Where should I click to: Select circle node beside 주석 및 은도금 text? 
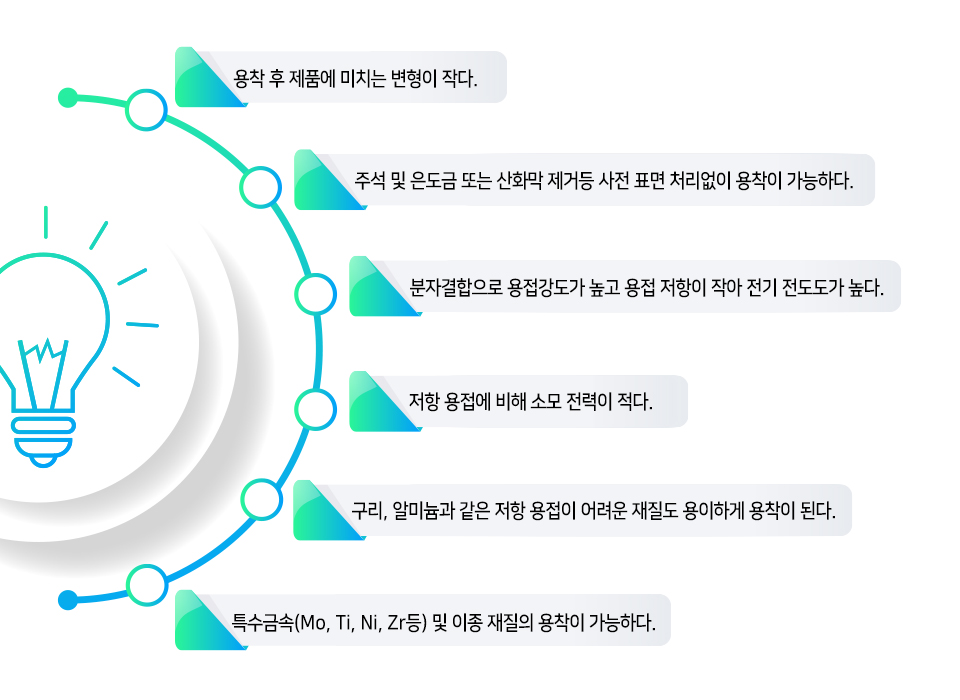(x=261, y=187)
